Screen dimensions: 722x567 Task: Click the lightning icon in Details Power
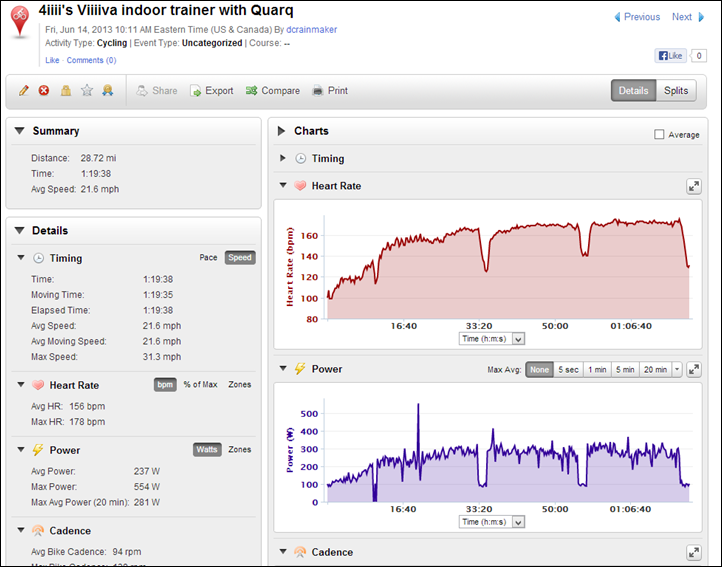38,450
